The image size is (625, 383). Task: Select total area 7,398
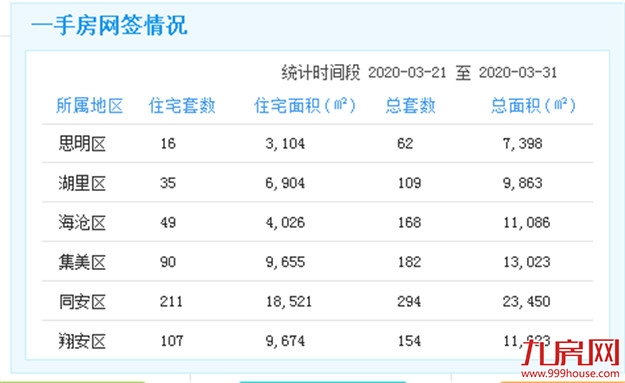click(x=523, y=144)
